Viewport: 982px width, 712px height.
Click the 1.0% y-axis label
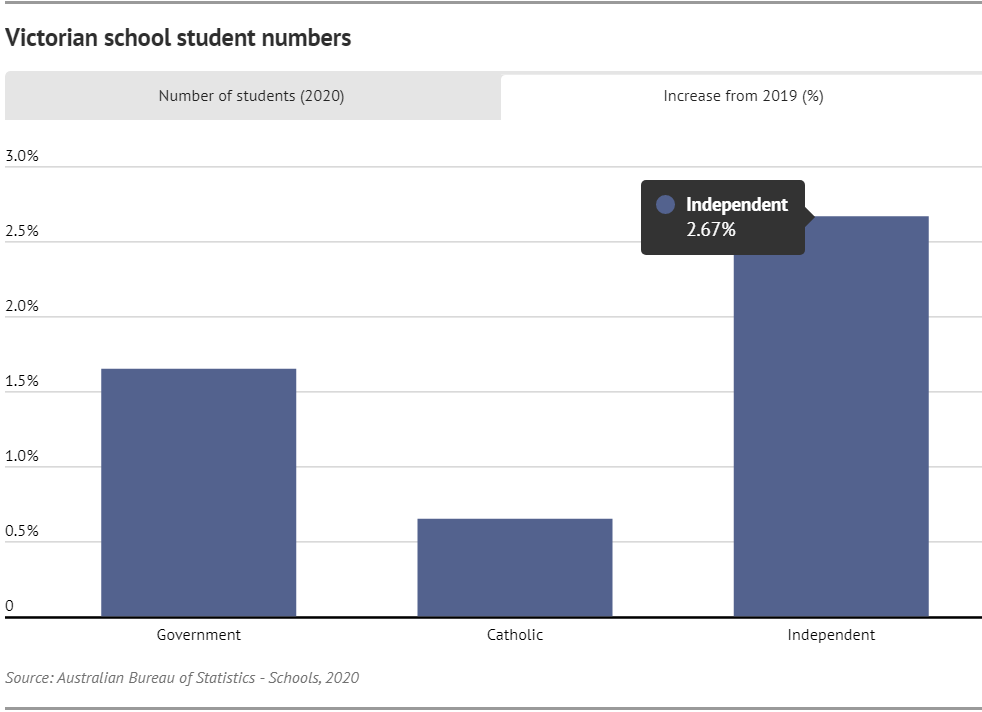click(x=22, y=456)
